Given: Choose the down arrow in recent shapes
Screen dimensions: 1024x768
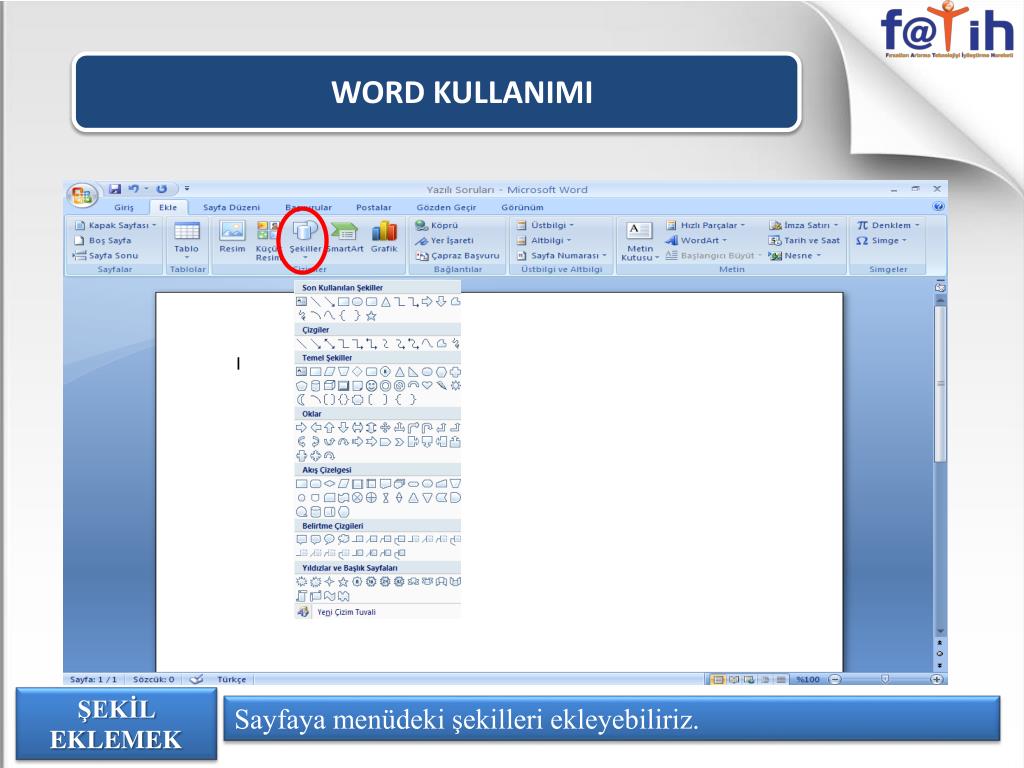Looking at the screenshot, I should [441, 301].
